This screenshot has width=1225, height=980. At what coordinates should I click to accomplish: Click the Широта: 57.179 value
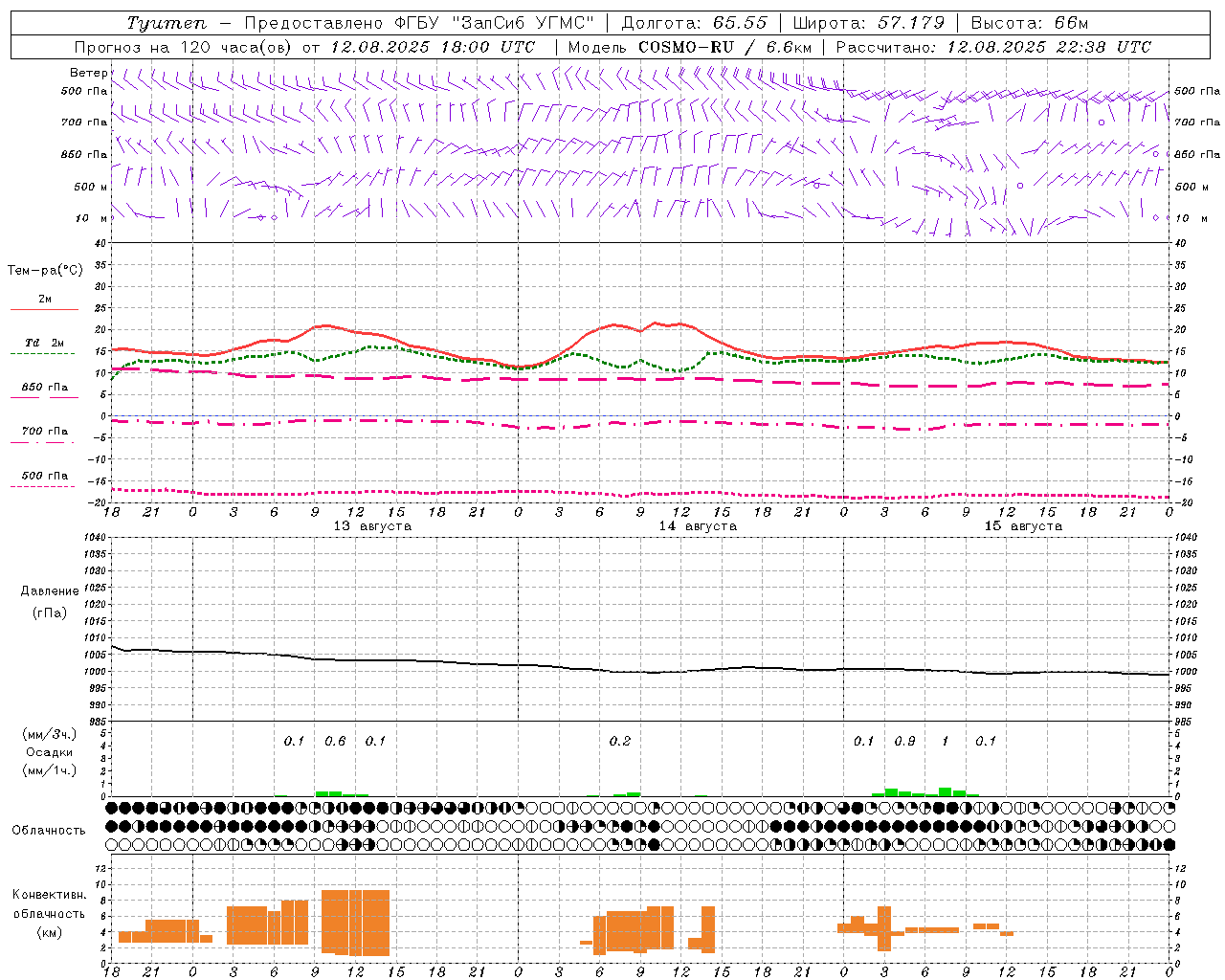[869, 23]
